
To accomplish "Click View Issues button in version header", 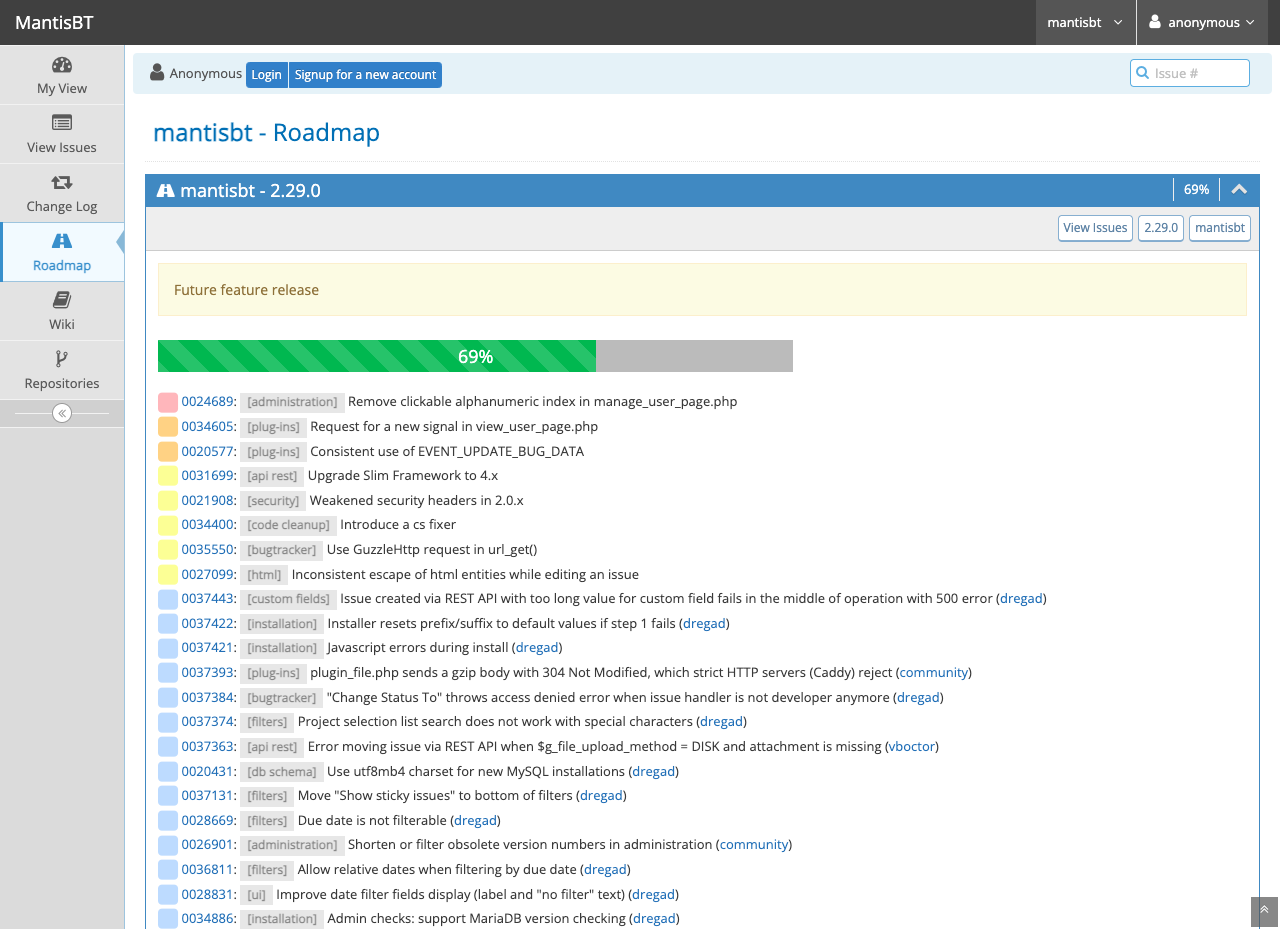I will click(1095, 228).
